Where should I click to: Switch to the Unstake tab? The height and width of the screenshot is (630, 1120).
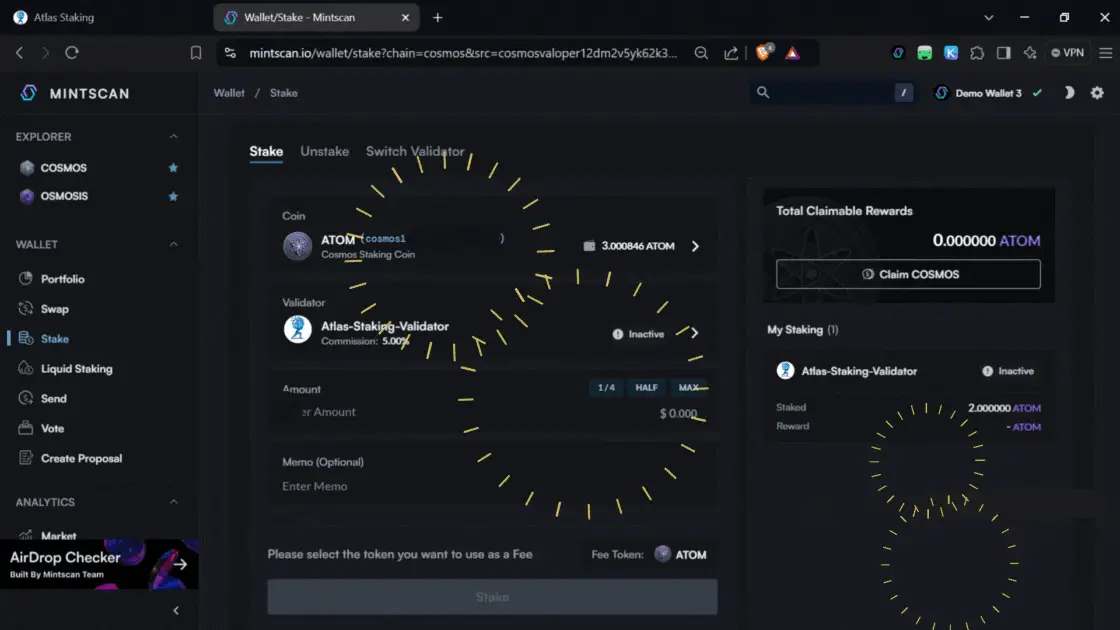tap(324, 151)
